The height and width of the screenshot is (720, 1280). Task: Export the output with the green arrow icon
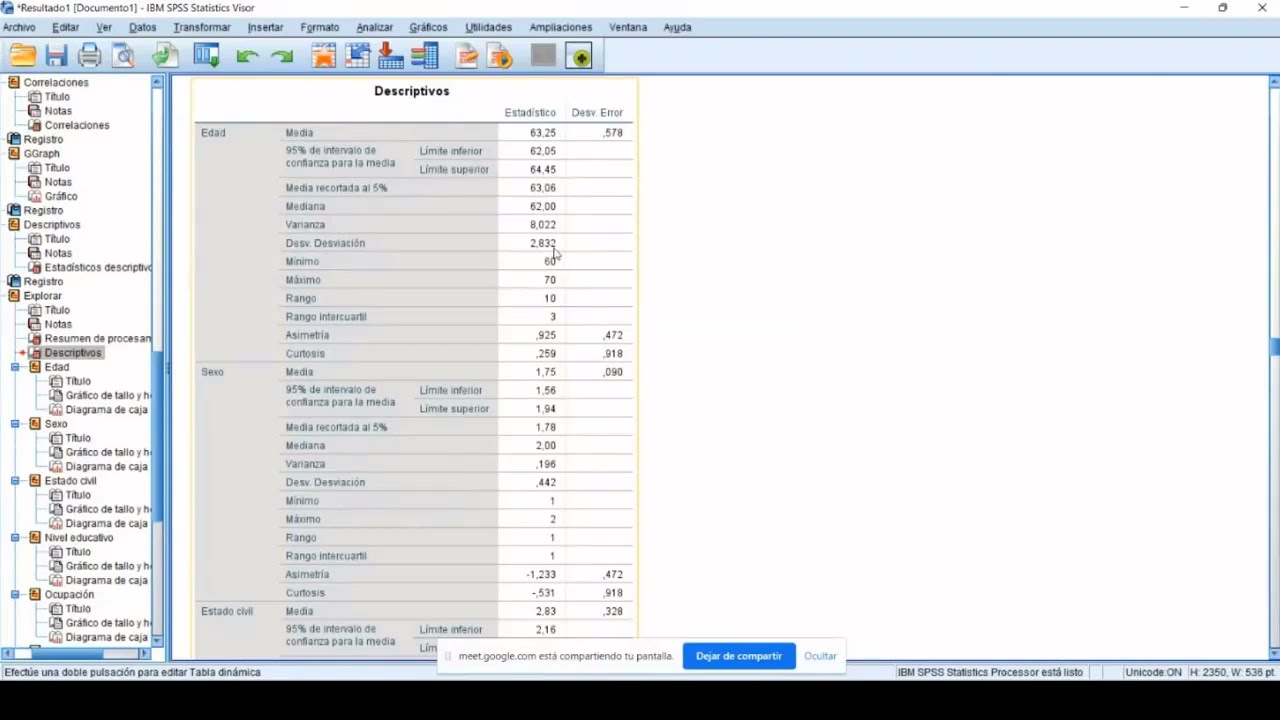(x=165, y=56)
